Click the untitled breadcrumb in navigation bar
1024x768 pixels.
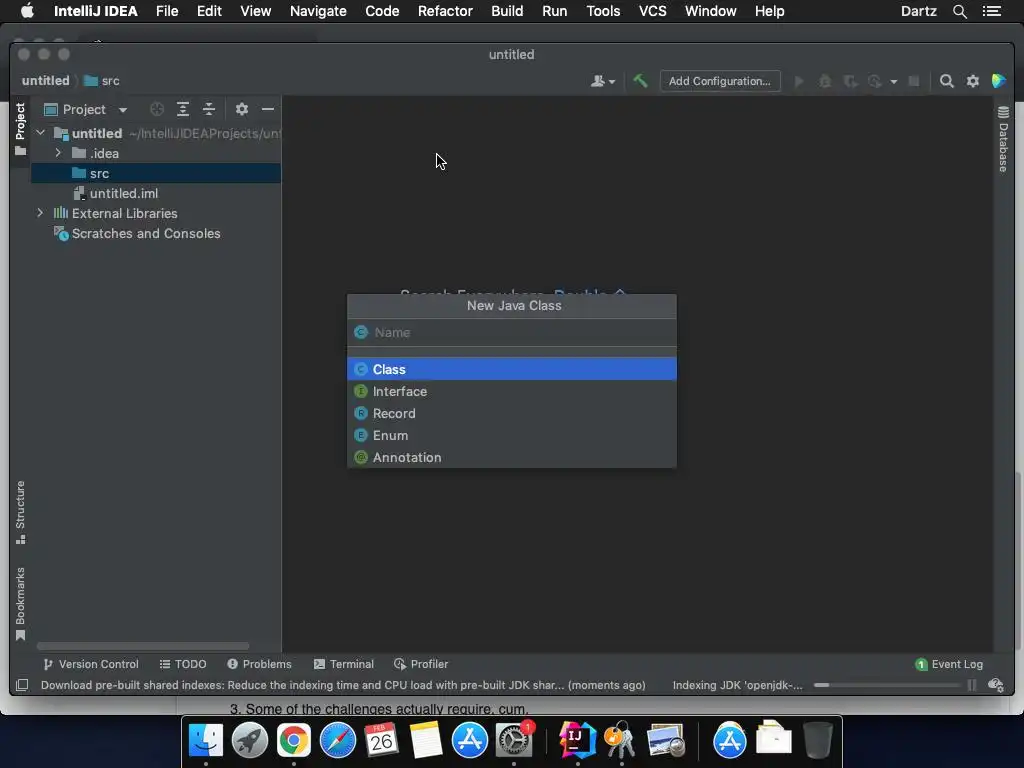[x=46, y=80]
